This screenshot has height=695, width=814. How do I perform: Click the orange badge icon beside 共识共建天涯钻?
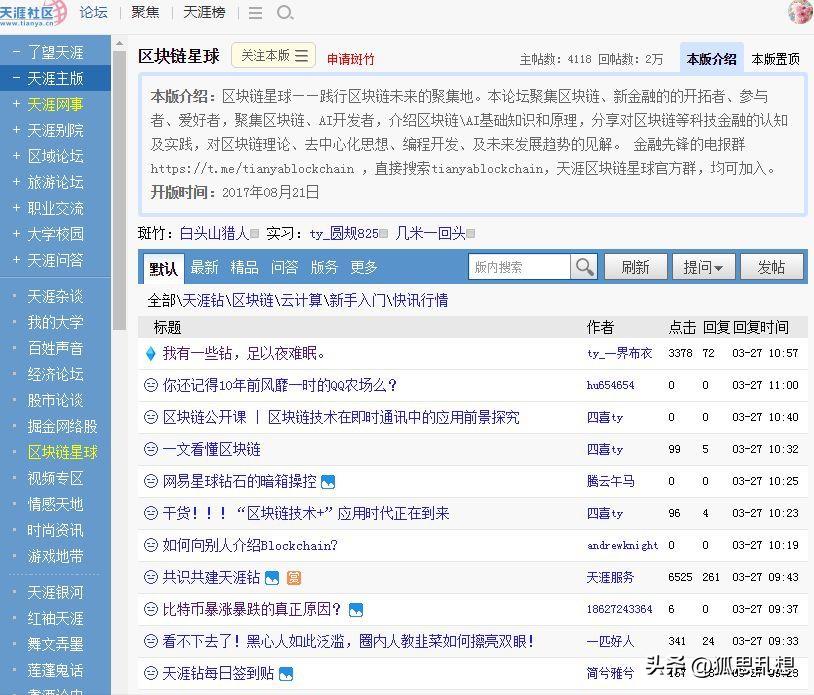tap(293, 578)
